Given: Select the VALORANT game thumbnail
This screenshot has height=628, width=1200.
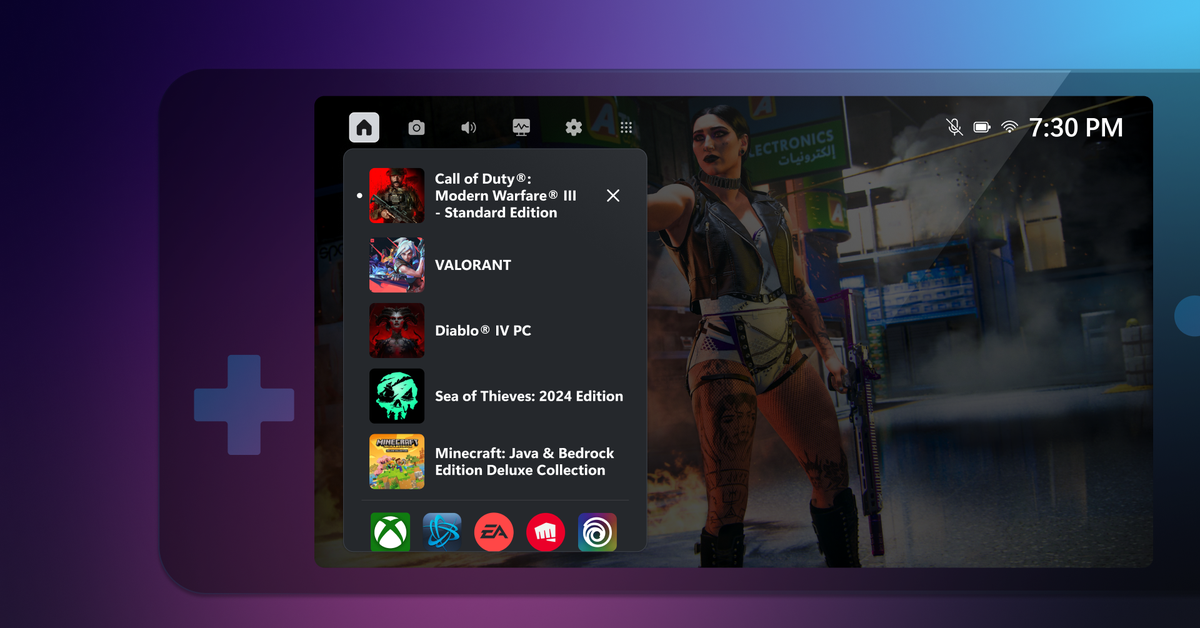Looking at the screenshot, I should pyautogui.click(x=397, y=265).
